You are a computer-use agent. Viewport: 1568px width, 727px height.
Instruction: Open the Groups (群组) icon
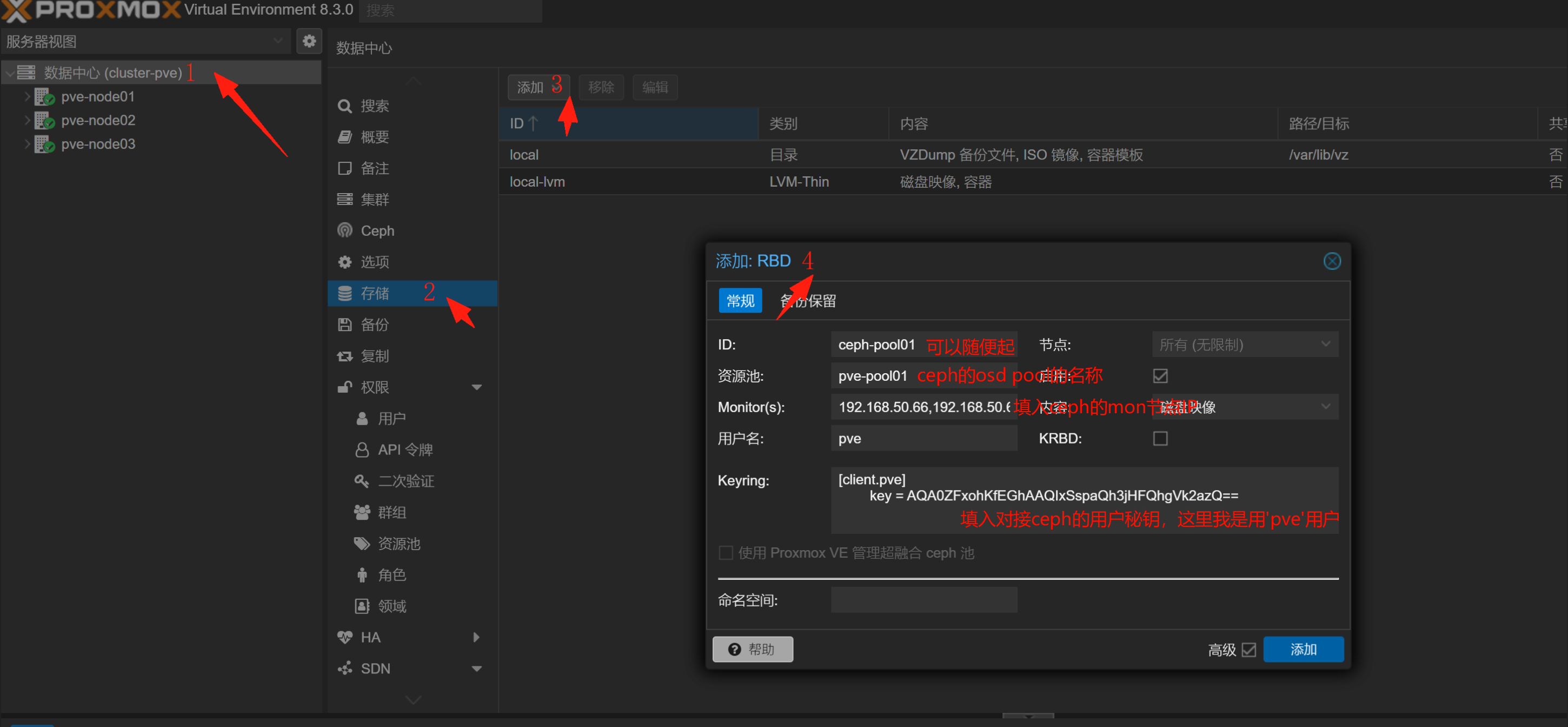(x=362, y=512)
